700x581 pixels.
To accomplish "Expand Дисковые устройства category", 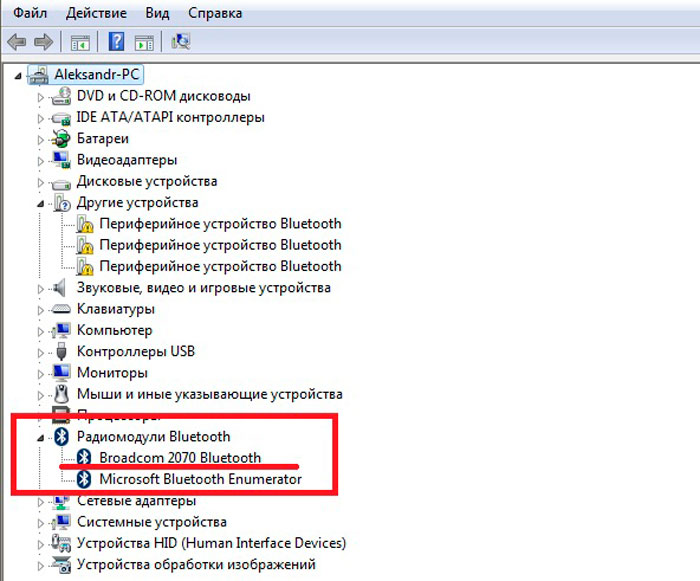I will pos(41,182).
